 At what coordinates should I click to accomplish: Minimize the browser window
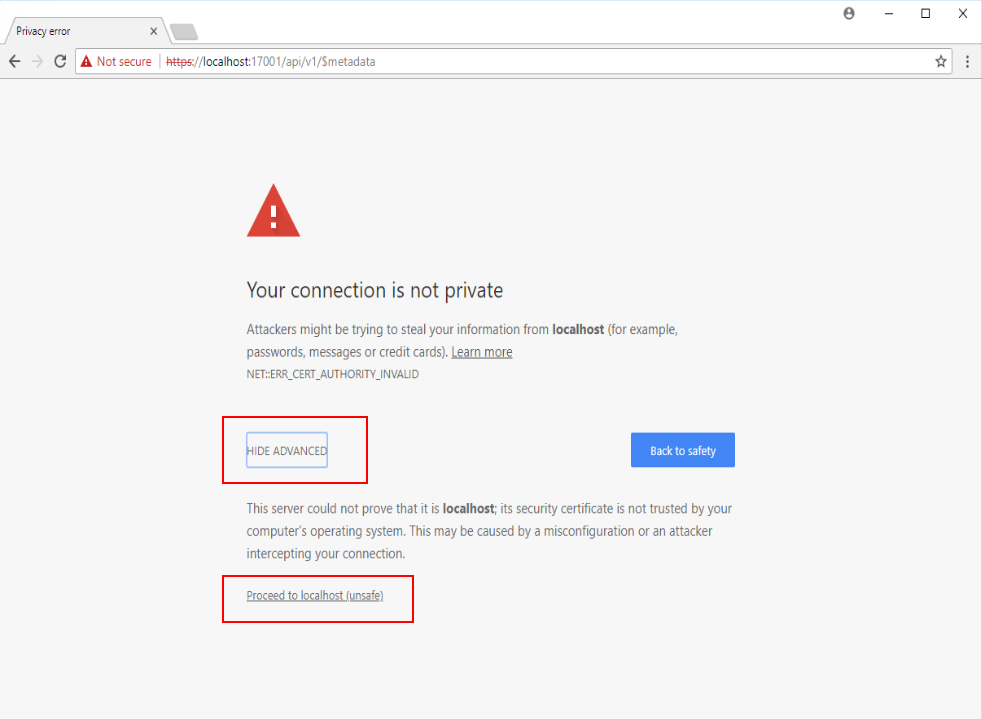888,14
